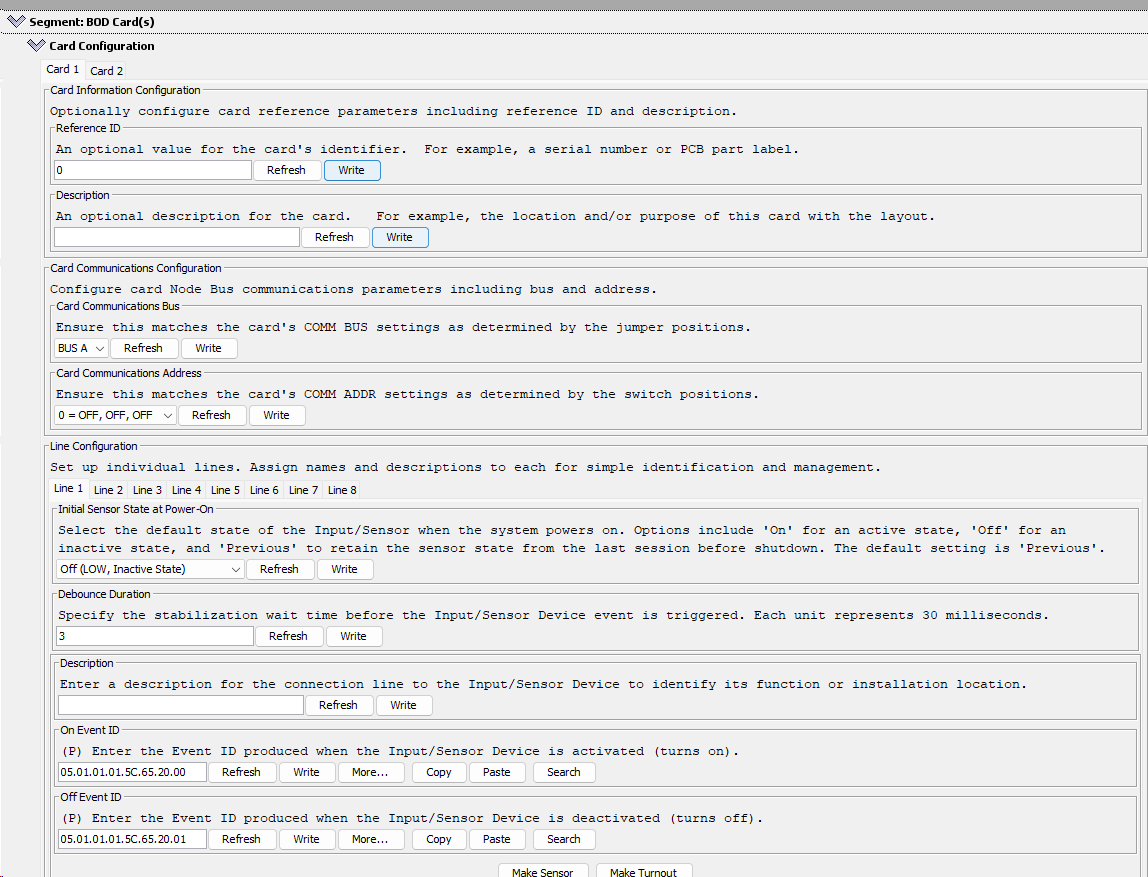Click the Off Event ID input field
The image size is (1148, 877).
pyautogui.click(x=133, y=840)
